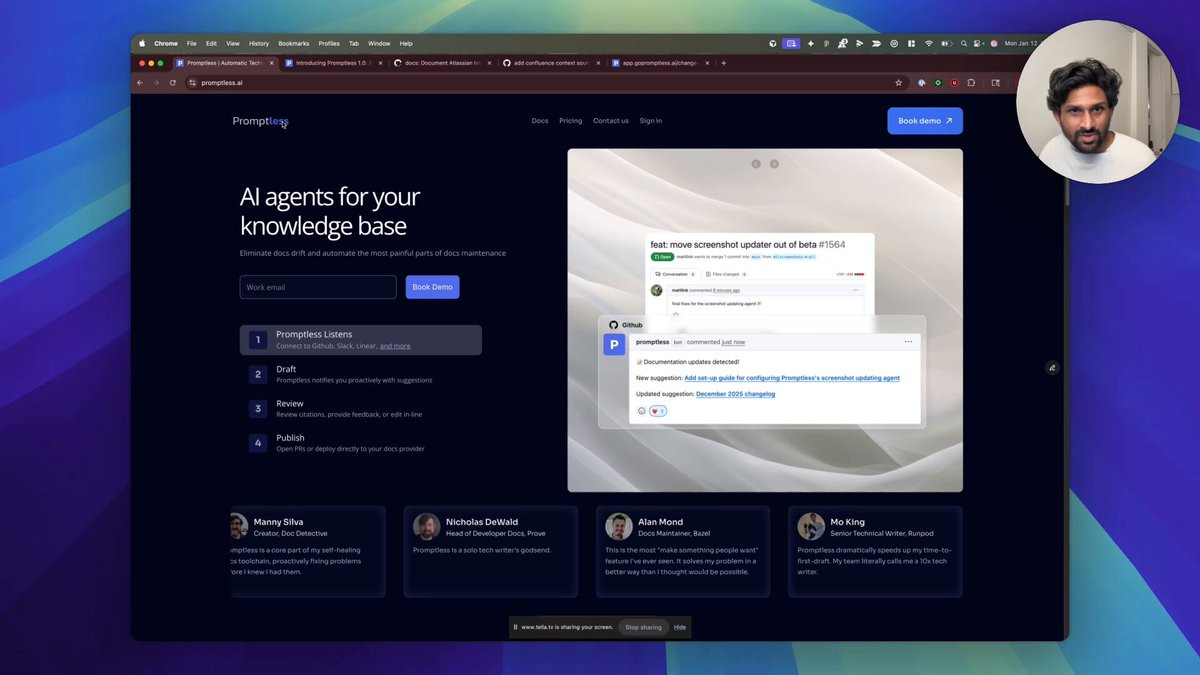The image size is (1200, 675).
Task: Stop sharing screen via tella.tv bar
Action: tap(644, 627)
